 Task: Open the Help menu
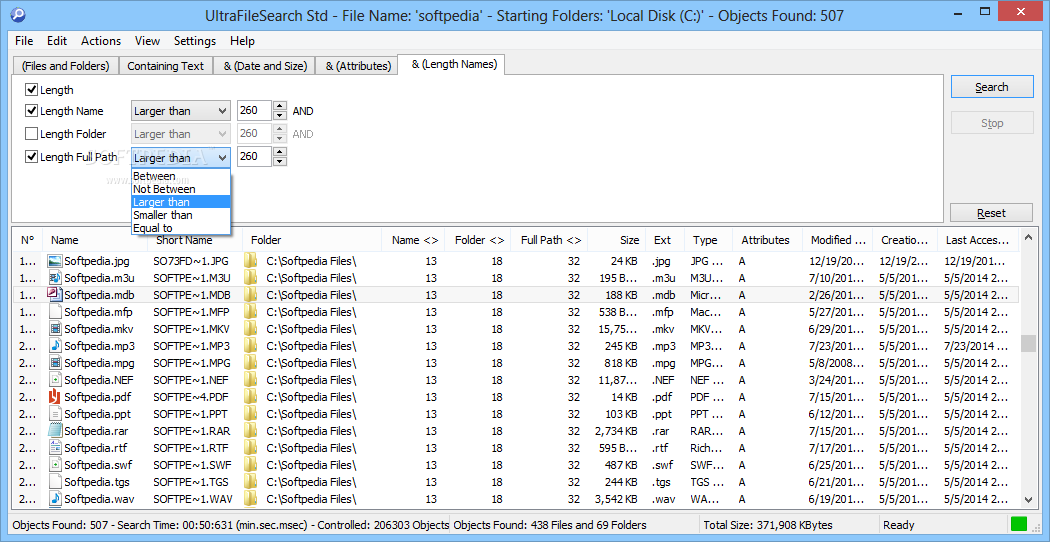point(242,41)
